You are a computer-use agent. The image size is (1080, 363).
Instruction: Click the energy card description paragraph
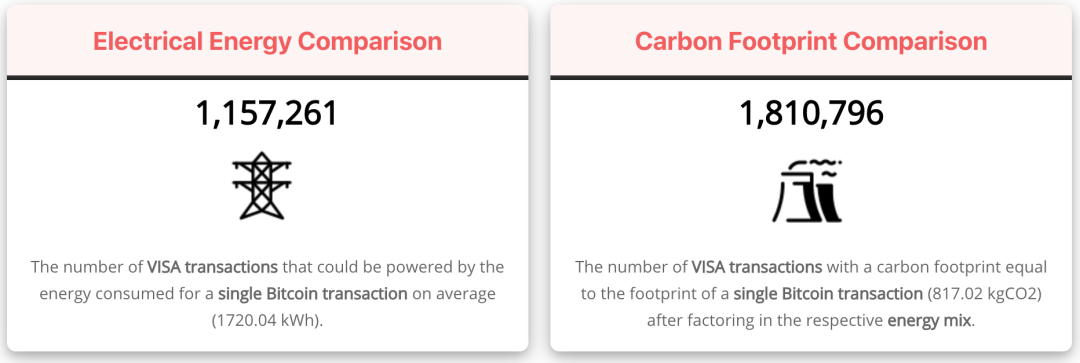click(267, 294)
